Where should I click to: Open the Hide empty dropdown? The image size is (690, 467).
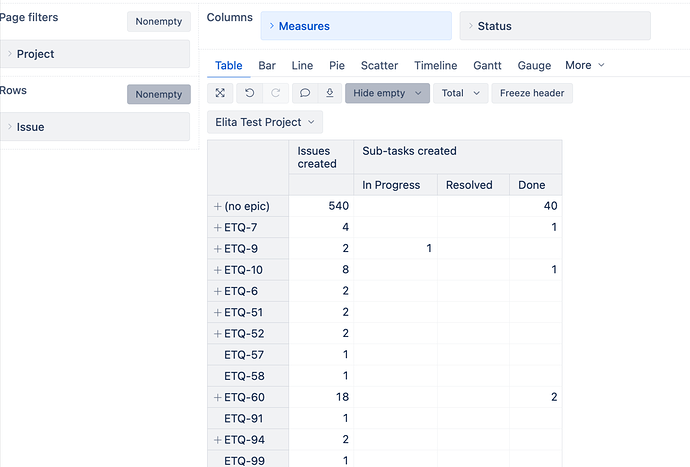(387, 93)
